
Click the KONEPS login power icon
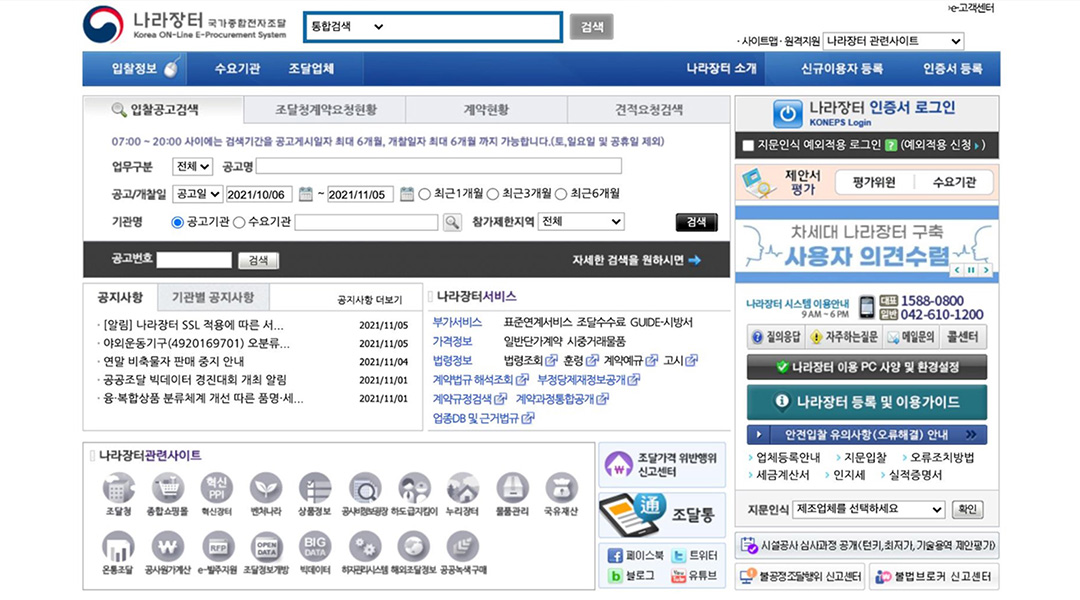(787, 114)
